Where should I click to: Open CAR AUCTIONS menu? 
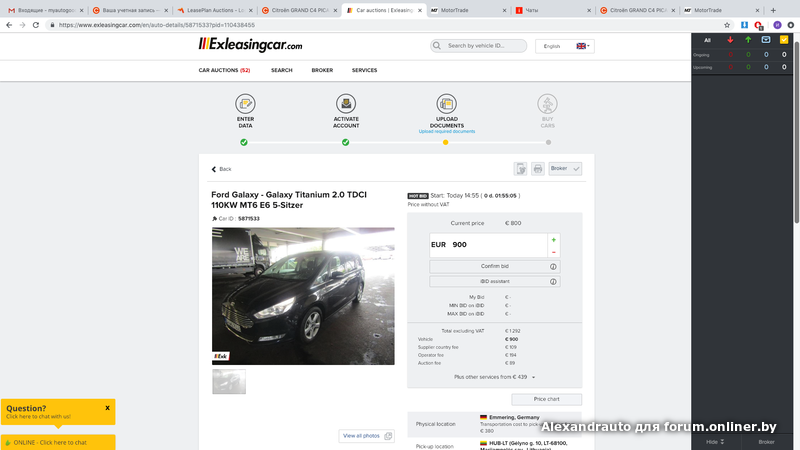[224, 70]
